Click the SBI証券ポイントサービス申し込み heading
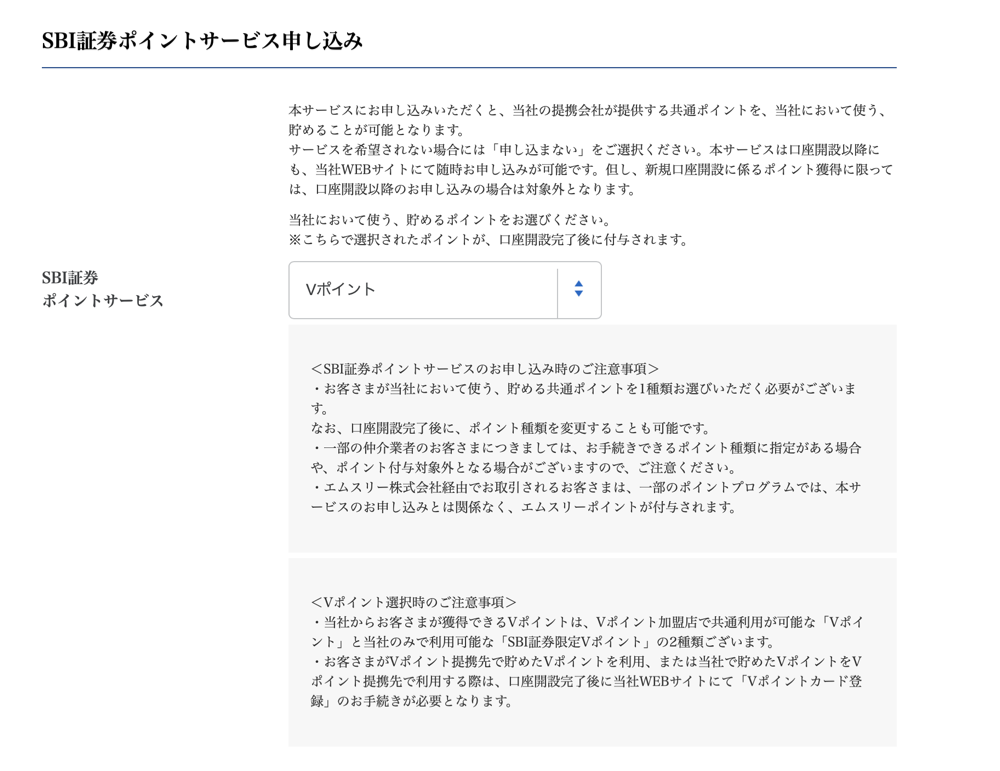Image resolution: width=1000 pixels, height=771 pixels. tap(202, 41)
